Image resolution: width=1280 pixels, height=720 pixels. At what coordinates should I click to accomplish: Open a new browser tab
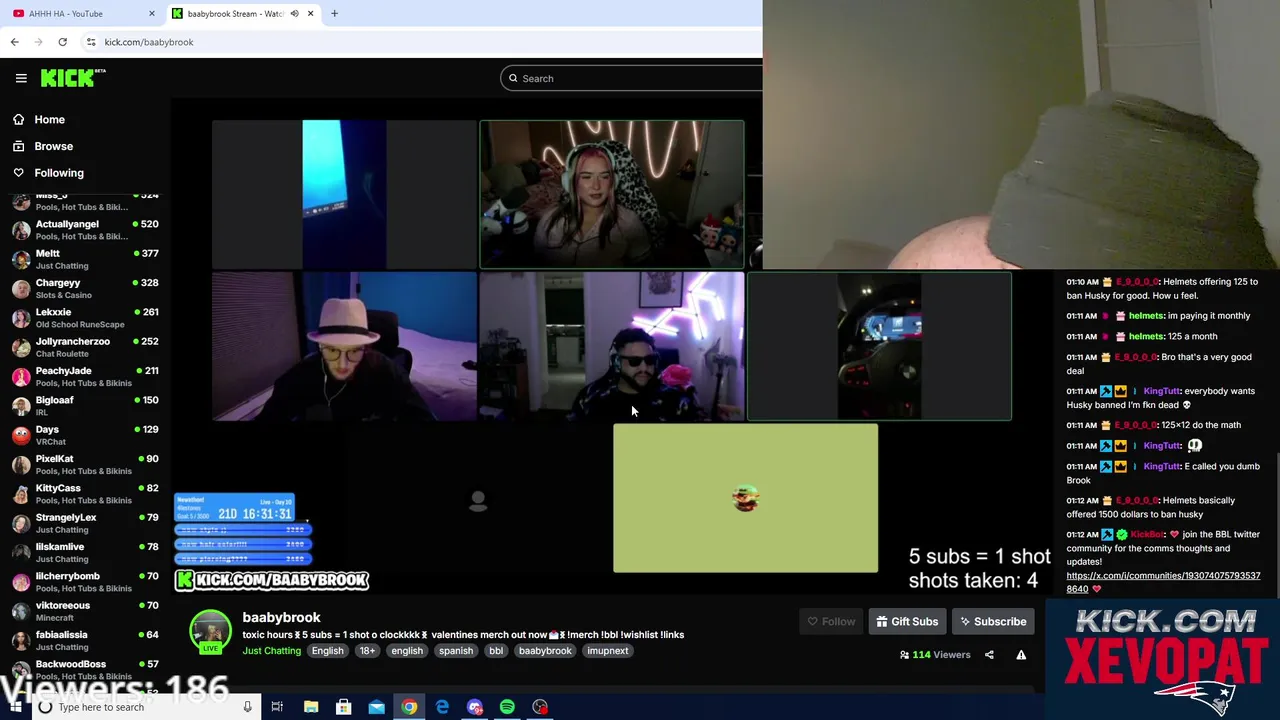(x=334, y=13)
